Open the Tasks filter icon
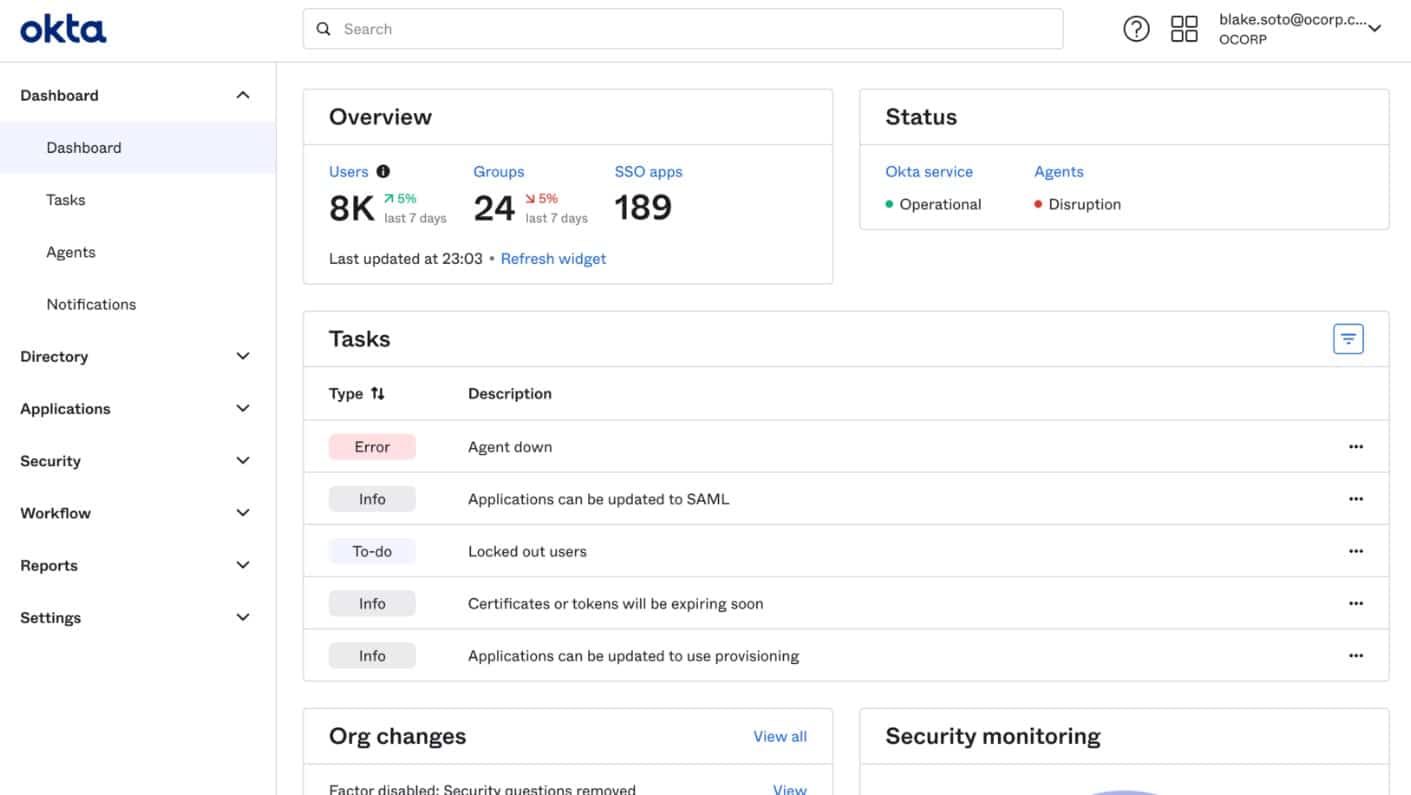Image resolution: width=1411 pixels, height=795 pixels. [x=1348, y=339]
